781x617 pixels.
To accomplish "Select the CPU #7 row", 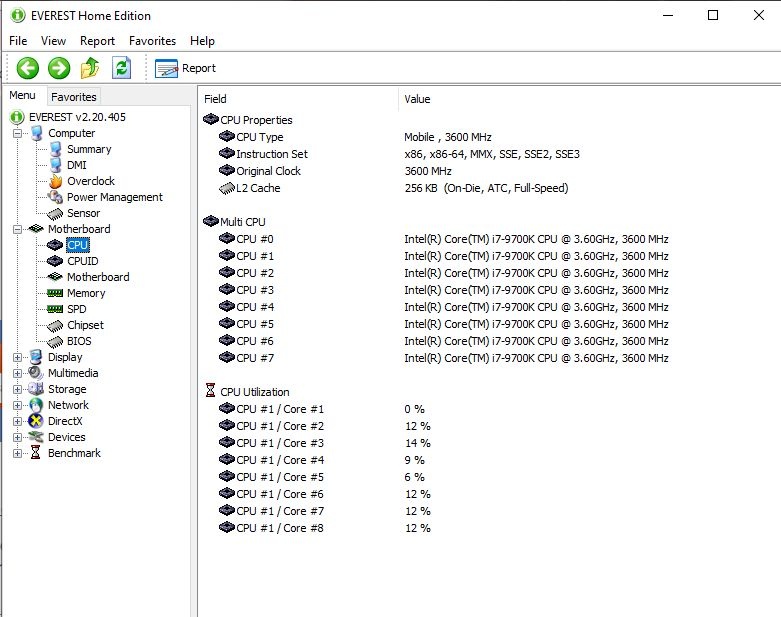I will pyautogui.click(x=255, y=358).
